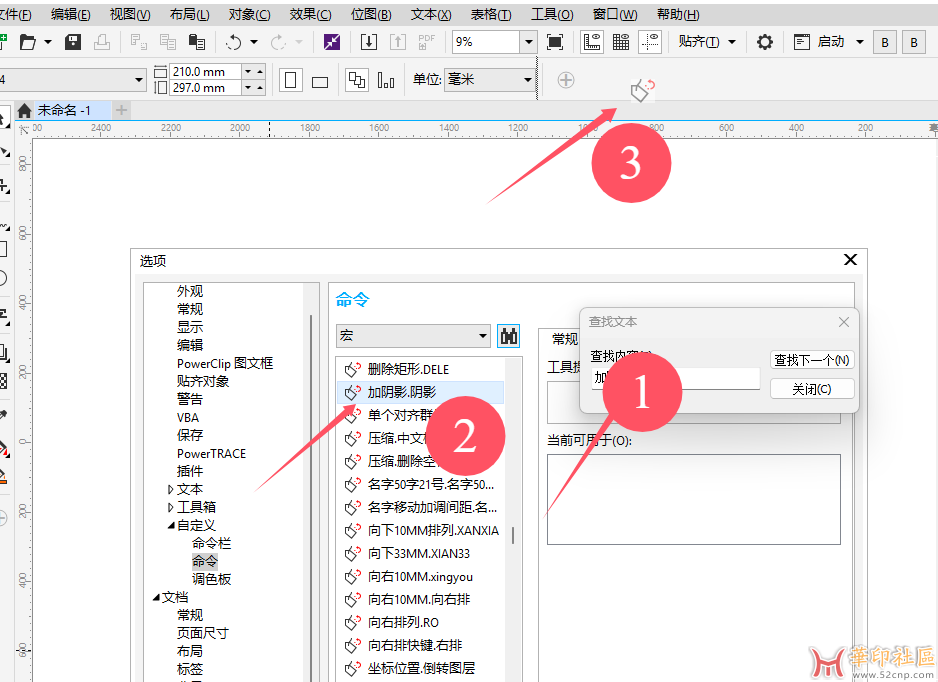Click the Export icon
This screenshot has height=682, width=938.
coord(397,42)
